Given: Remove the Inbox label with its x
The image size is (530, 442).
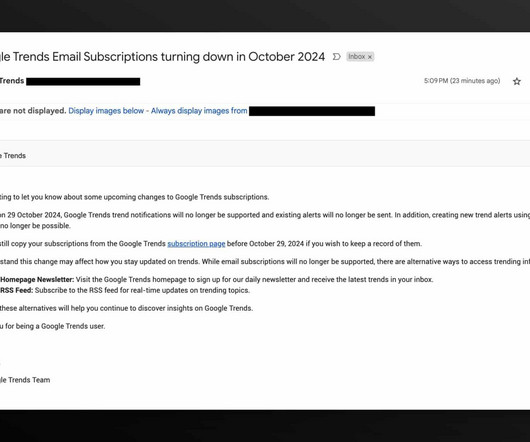Looking at the screenshot, I should [370, 57].
